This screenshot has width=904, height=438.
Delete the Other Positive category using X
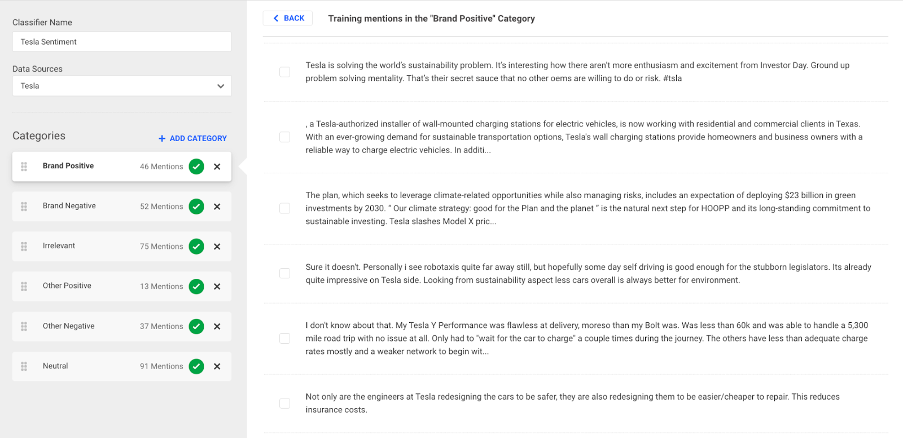tap(217, 286)
